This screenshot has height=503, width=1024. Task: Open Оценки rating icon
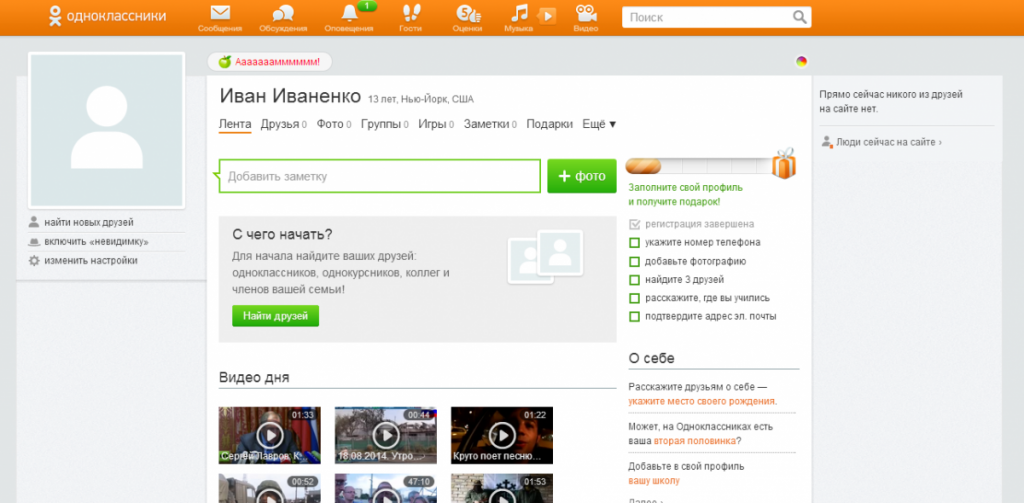[467, 13]
